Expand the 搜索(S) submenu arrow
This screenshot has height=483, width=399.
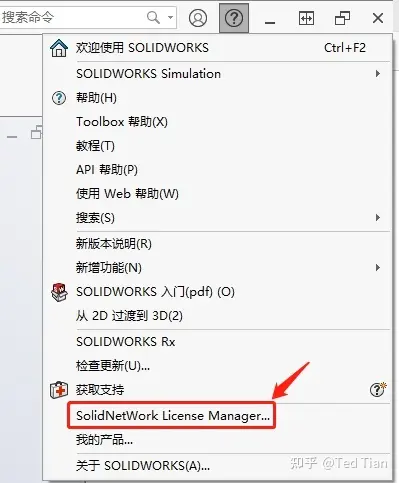pos(378,218)
